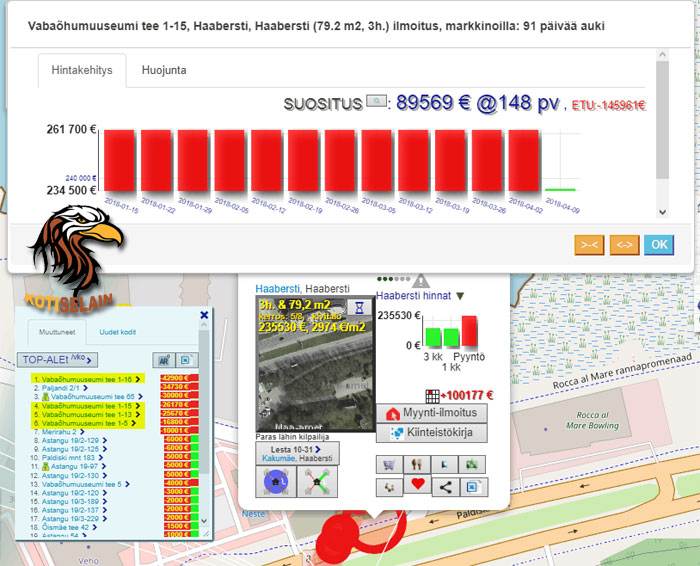Close the TOP-ALEt list panel with the blue X
The width and height of the screenshot is (700, 566).
point(204,315)
